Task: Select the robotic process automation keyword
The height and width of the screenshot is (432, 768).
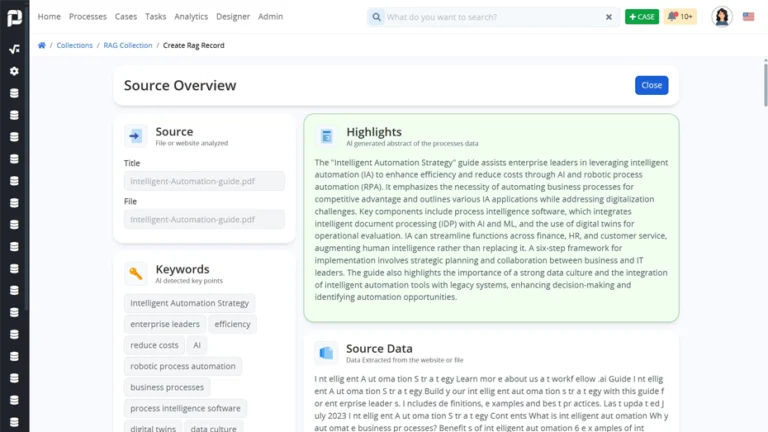Action: click(183, 366)
